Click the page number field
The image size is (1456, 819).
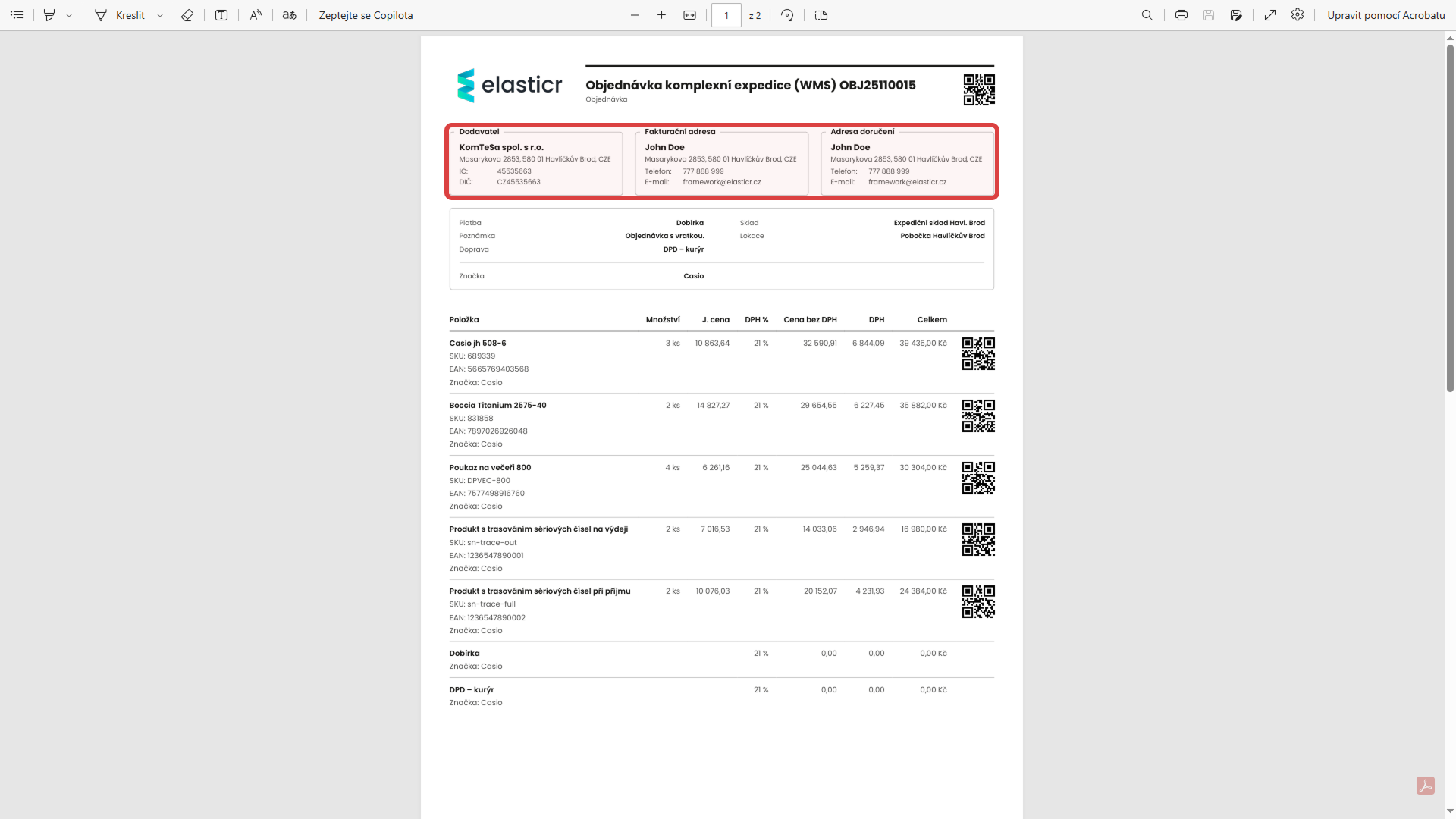click(x=726, y=15)
